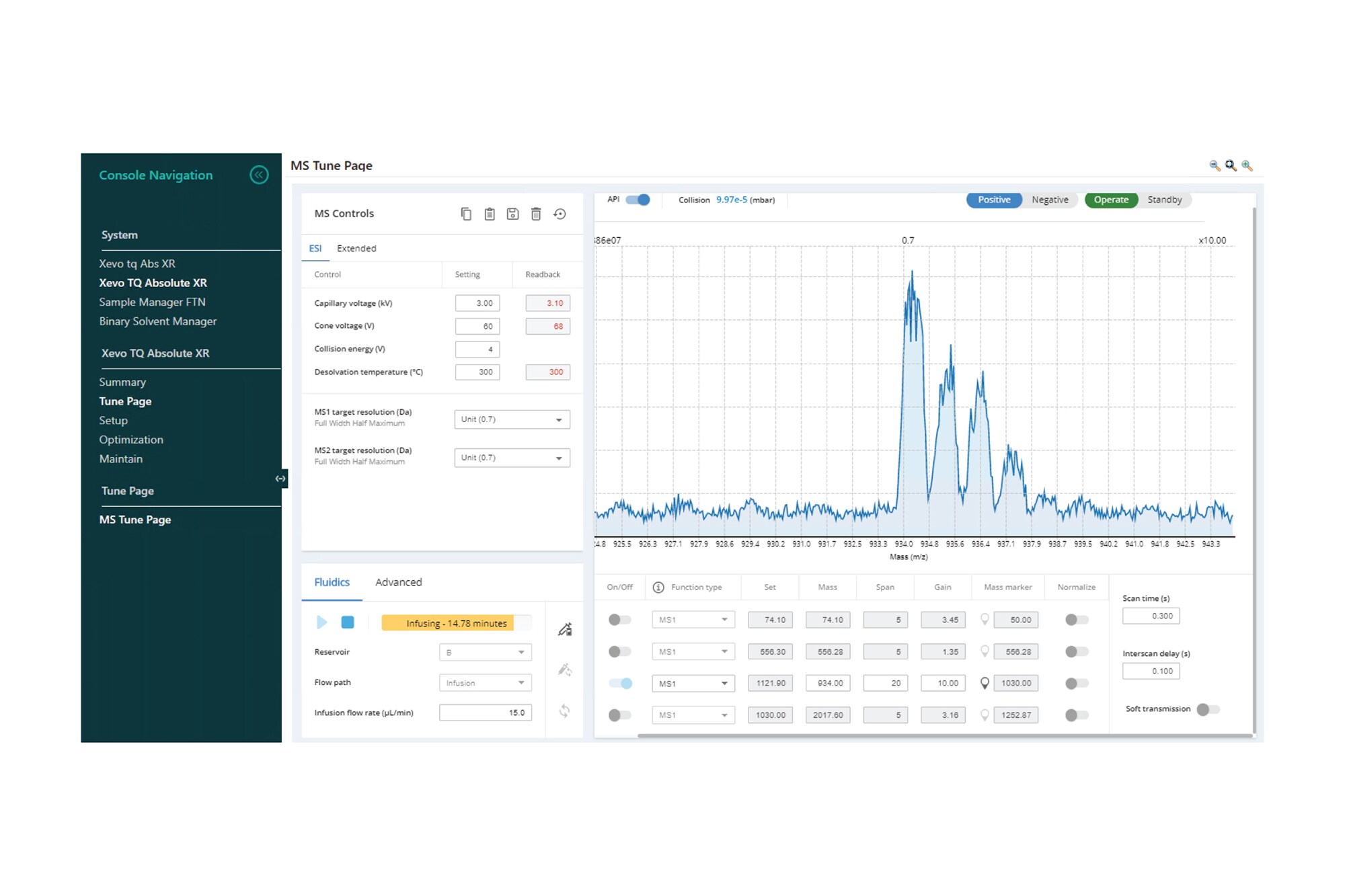Open the Advanced tab in Fluidics
The image size is (1345, 896).
(x=398, y=582)
